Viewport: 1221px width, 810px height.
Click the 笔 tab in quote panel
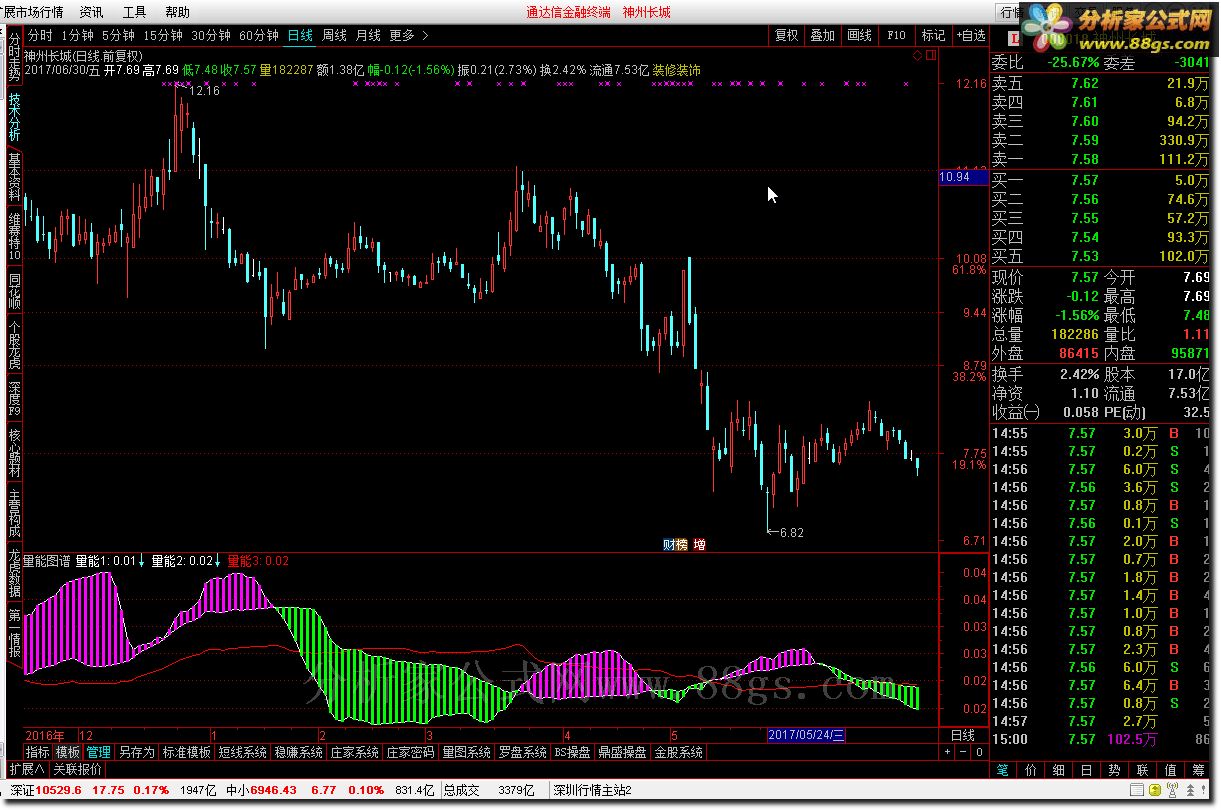(x=1003, y=770)
